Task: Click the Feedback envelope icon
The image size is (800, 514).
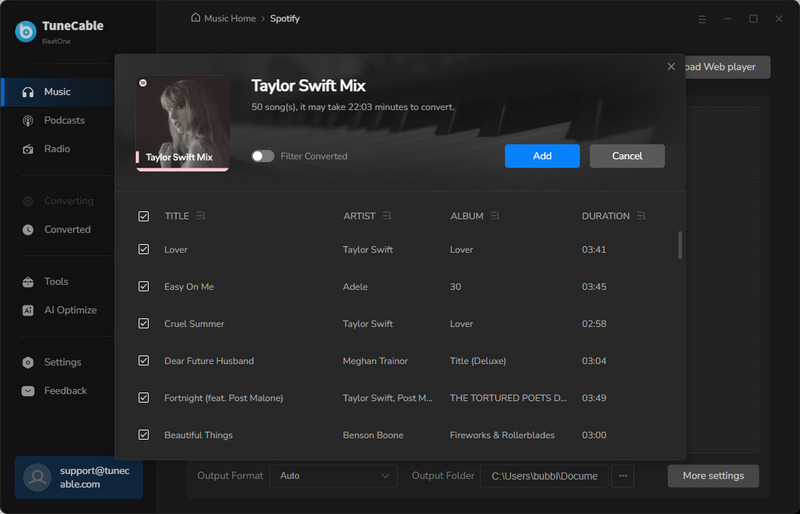Action: coord(28,391)
